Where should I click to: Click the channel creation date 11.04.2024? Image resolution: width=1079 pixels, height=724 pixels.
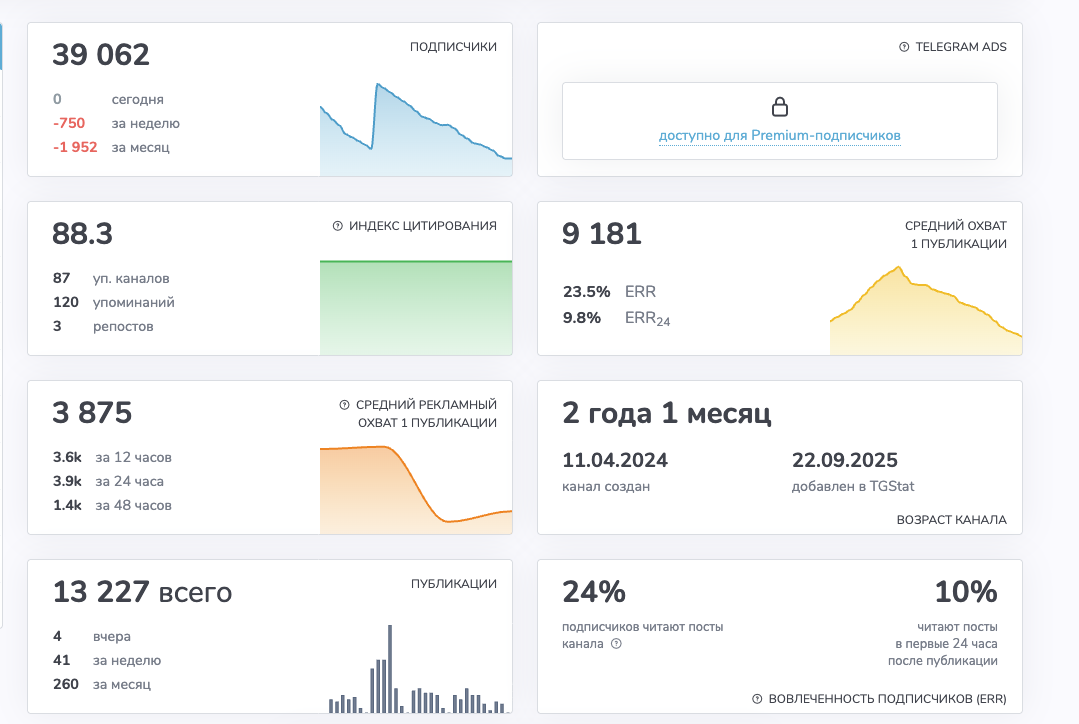pos(615,460)
